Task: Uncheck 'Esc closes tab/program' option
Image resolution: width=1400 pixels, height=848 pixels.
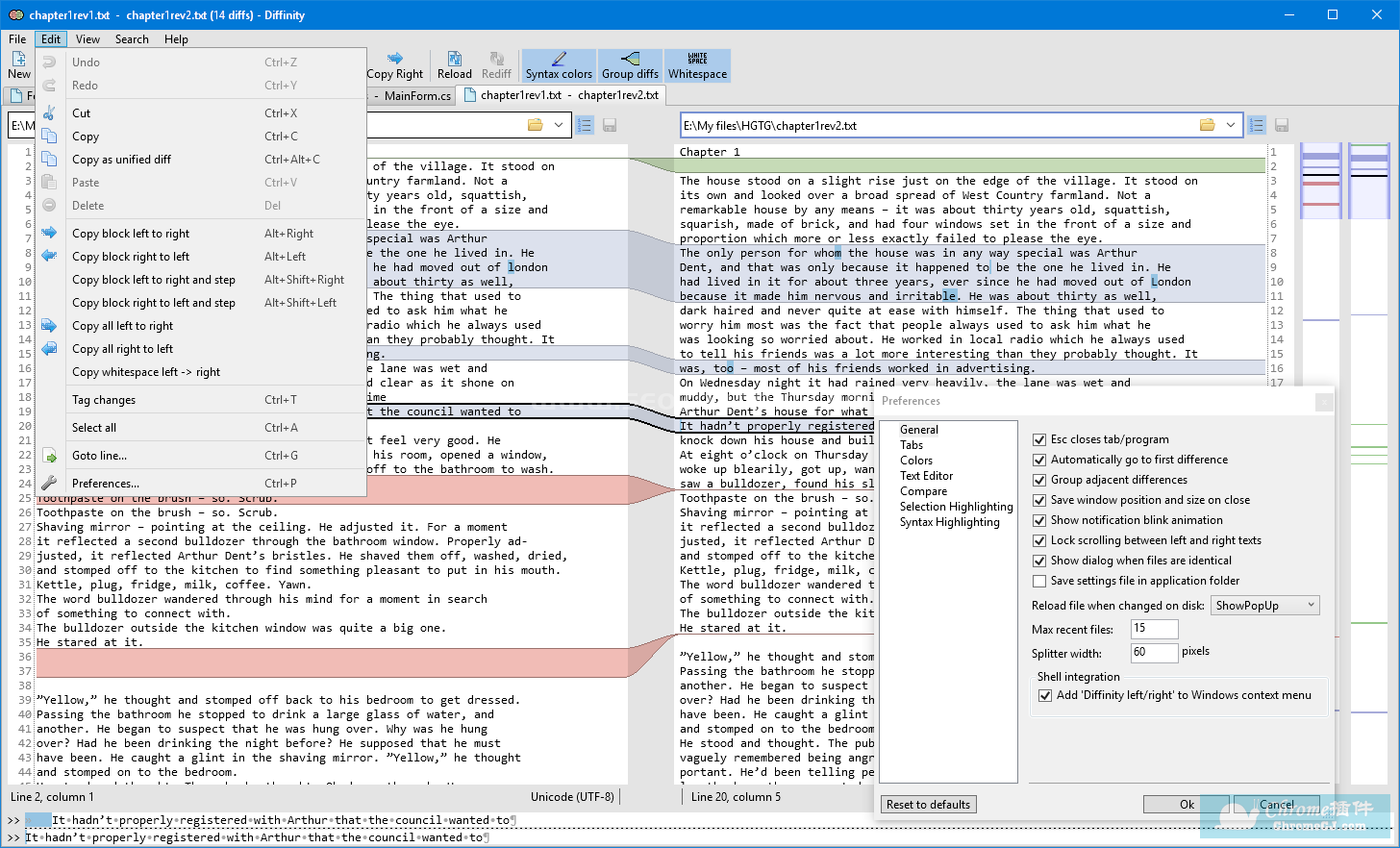Action: tap(1039, 439)
